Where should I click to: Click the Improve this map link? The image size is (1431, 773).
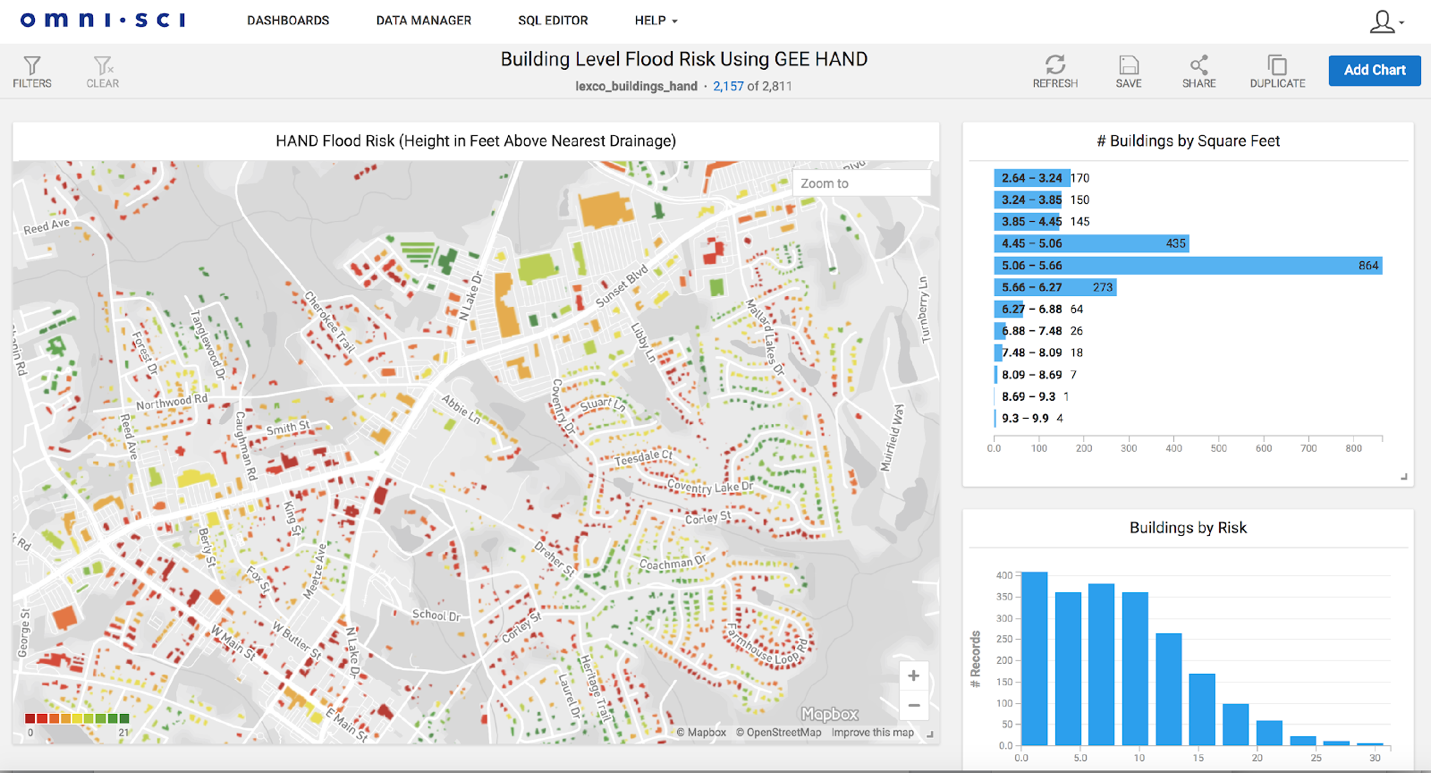point(872,732)
